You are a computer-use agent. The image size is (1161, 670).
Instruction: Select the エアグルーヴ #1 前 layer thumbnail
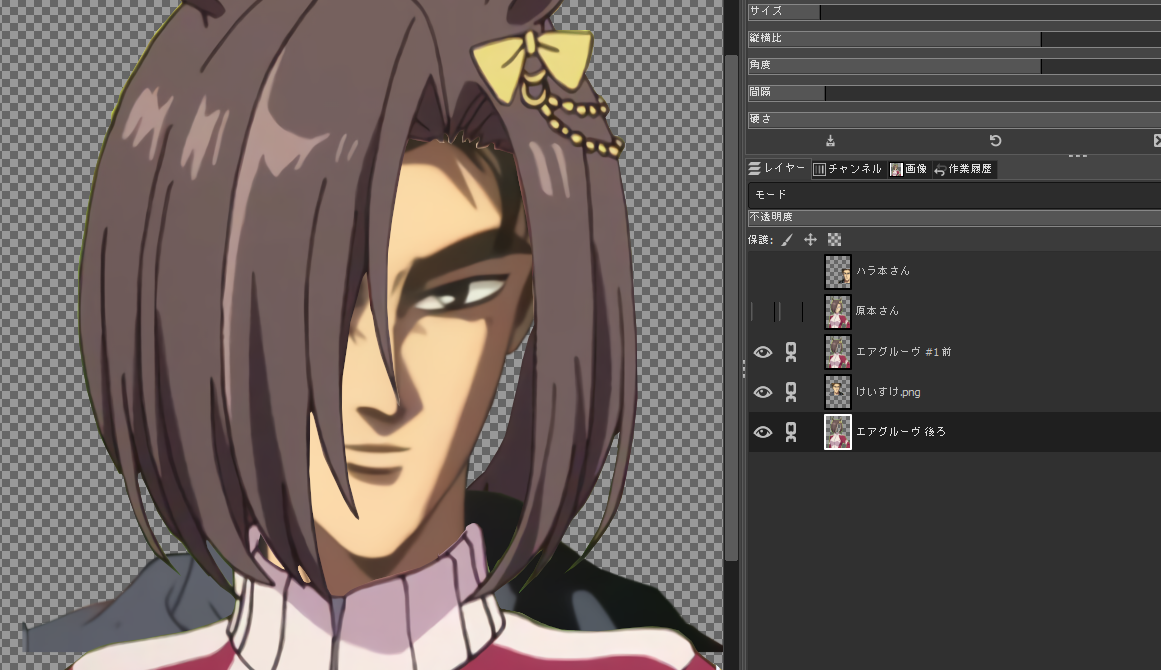[x=838, y=352]
